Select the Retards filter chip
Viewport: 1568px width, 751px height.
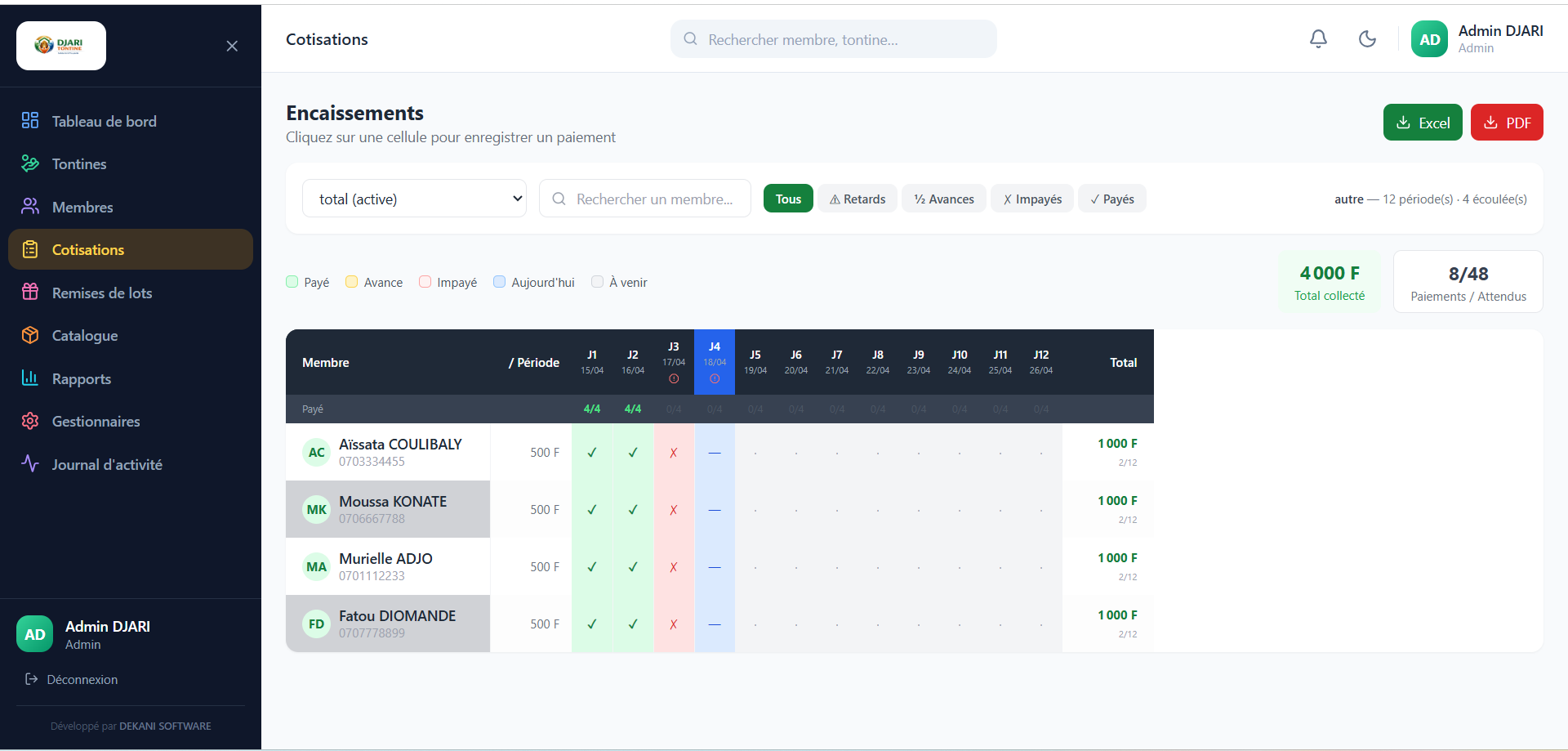click(857, 199)
